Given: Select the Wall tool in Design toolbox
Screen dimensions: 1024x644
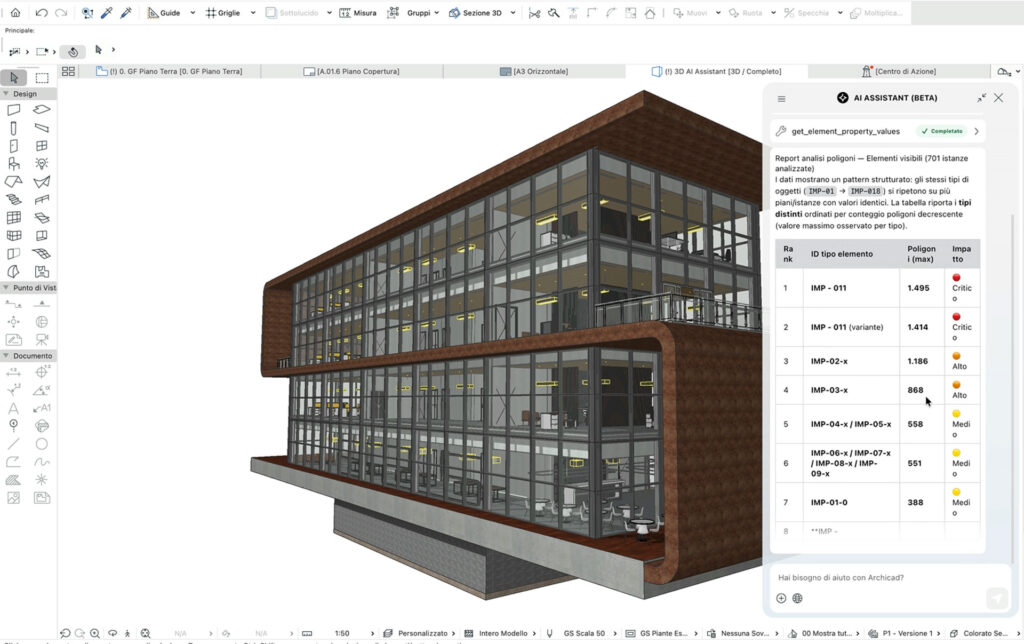Looking at the screenshot, I should [14, 110].
